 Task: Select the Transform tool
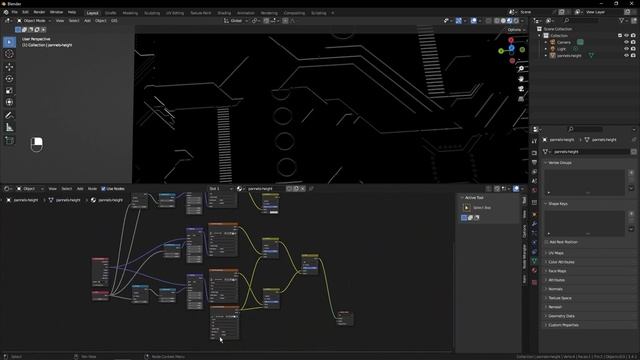pos(9,102)
